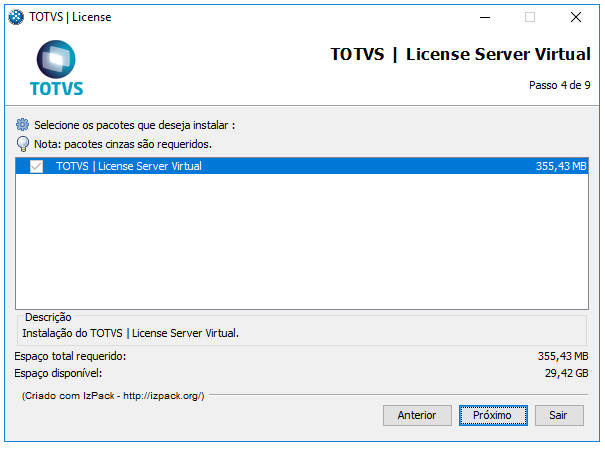Proceed with the Próximo button
This screenshot has height=449, width=605.
492,415
